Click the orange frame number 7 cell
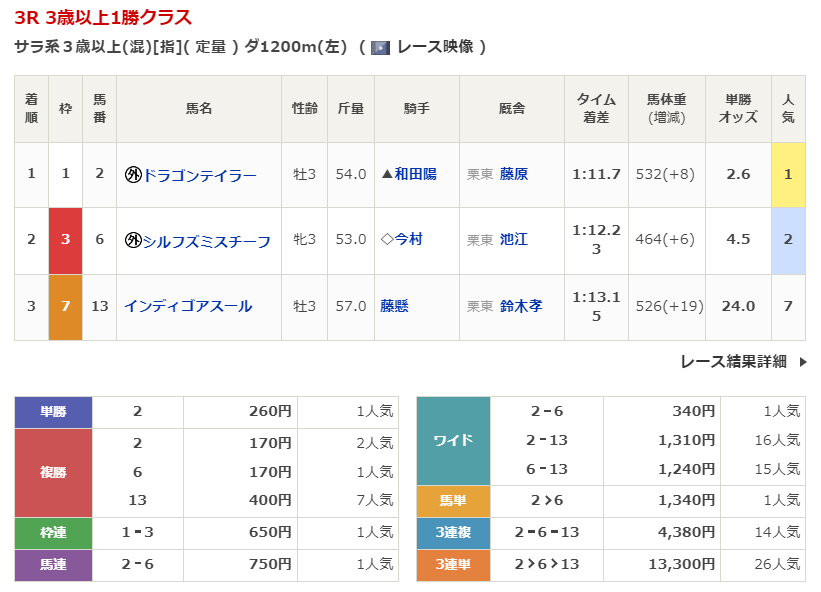This screenshot has height=592, width=821. [x=65, y=306]
